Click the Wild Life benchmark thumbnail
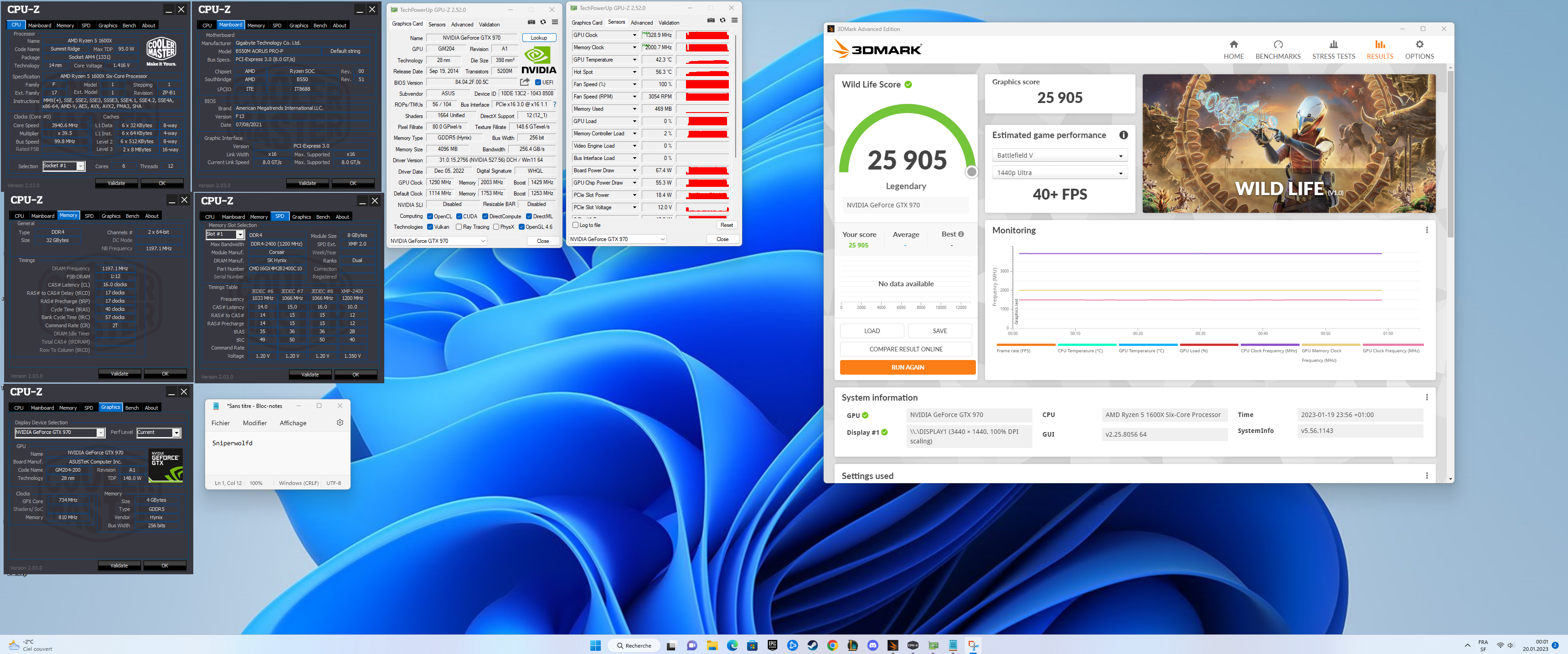The image size is (1568, 654). pos(1288,144)
